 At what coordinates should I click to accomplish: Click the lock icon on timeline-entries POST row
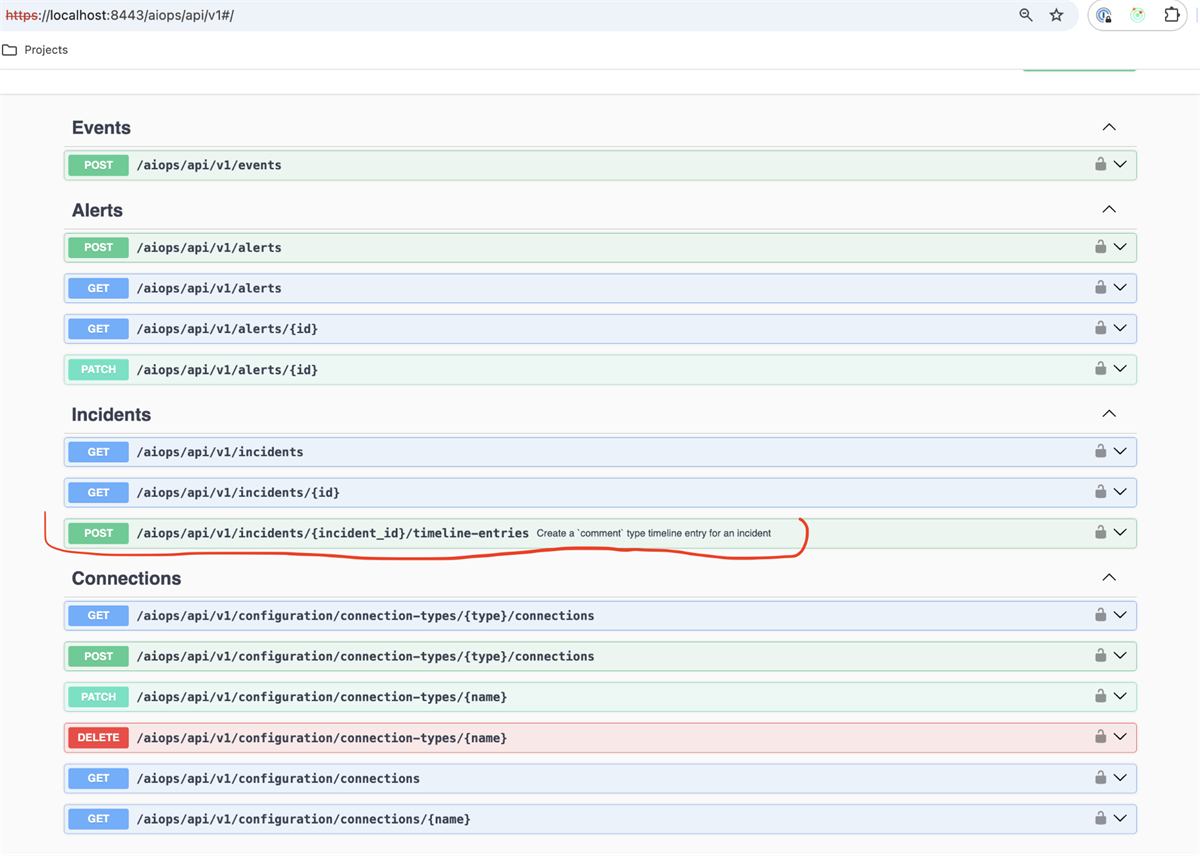(1100, 532)
